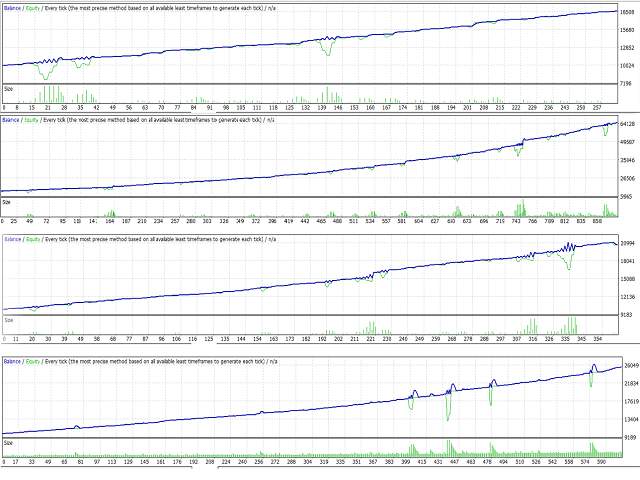The width and height of the screenshot is (640, 480).
Task: Click the Balance legend in the 64128 chart
Action: tap(11, 120)
